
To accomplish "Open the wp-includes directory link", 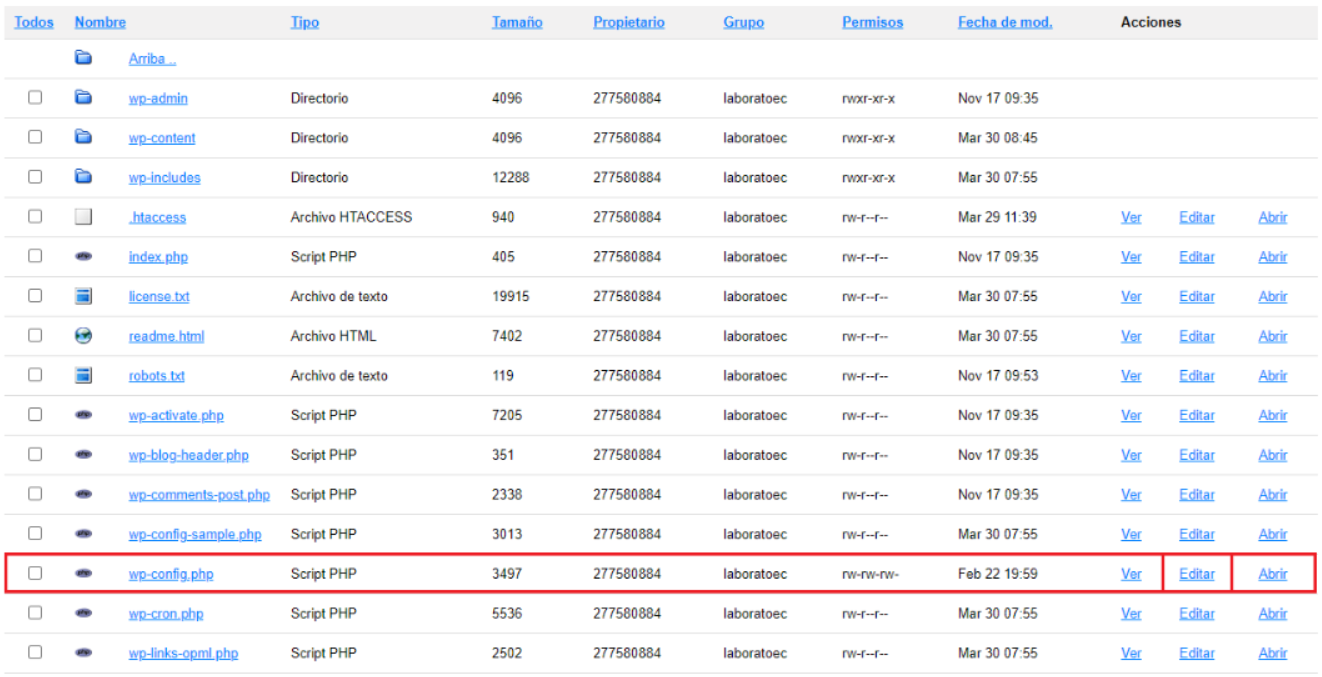I will pos(164,178).
